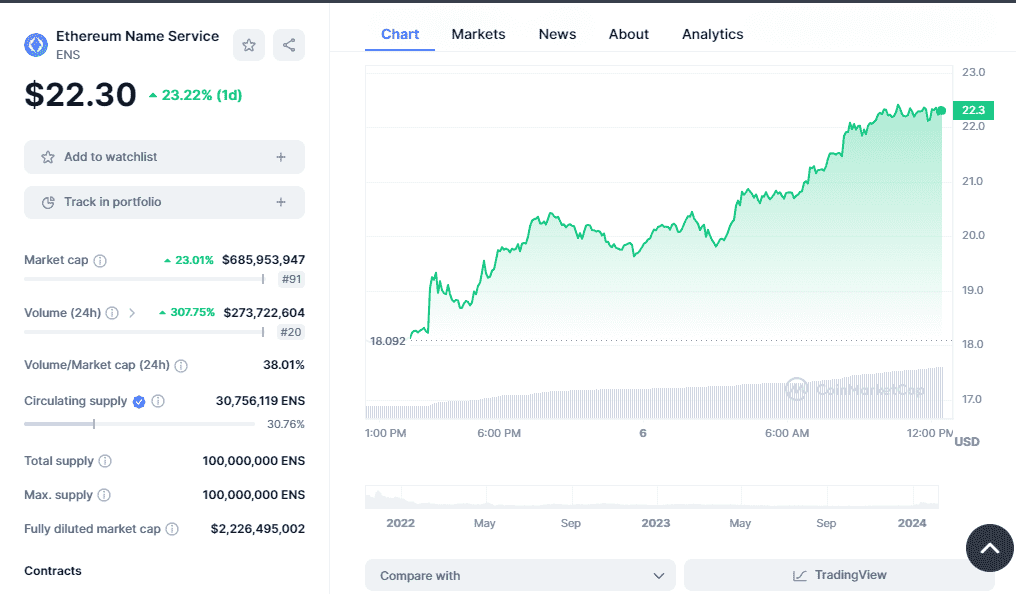Expand the Compare with dropdown
1016x594 pixels.
(x=520, y=575)
